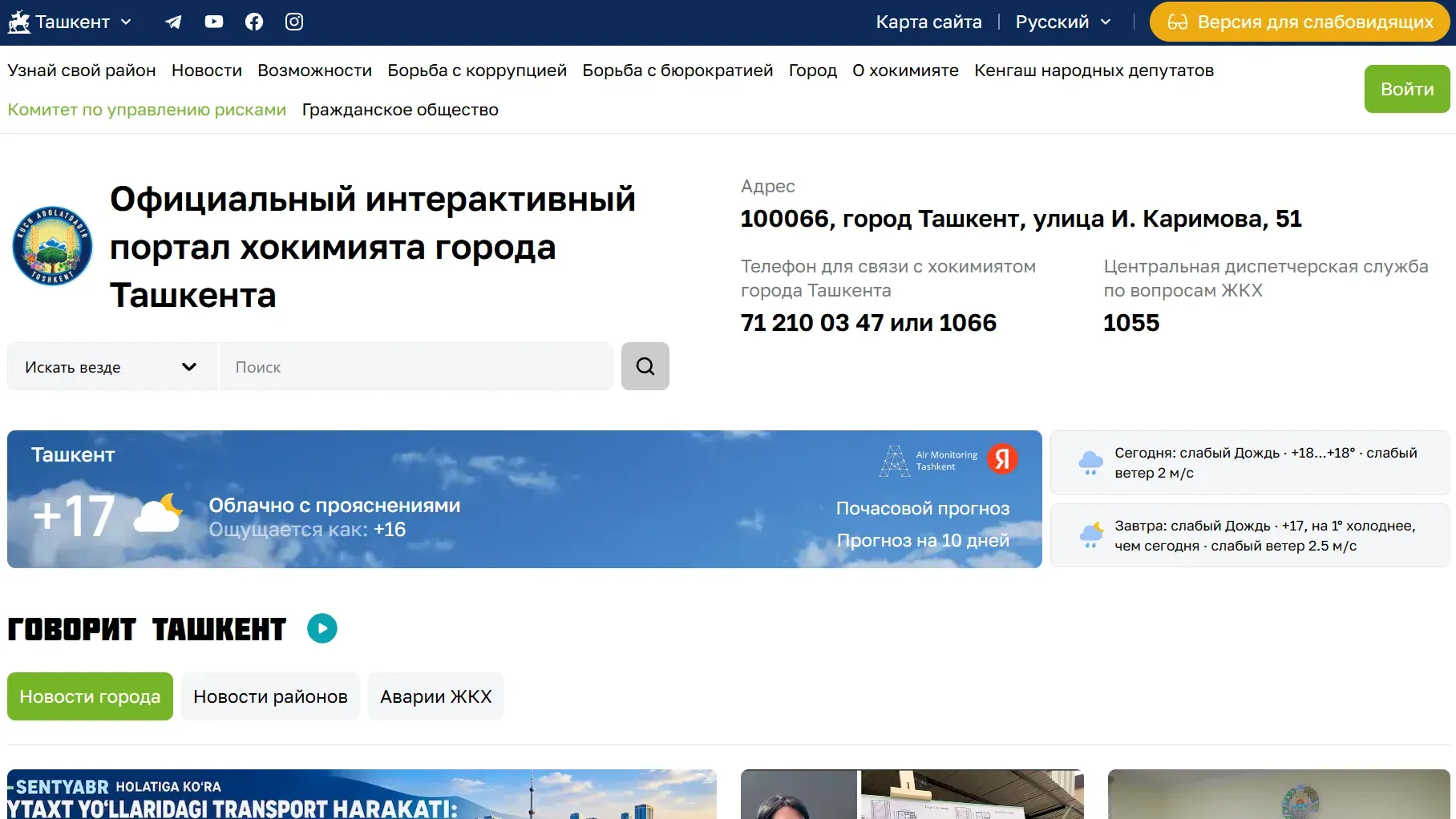The height and width of the screenshot is (819, 1456).
Task: Open the Возможности menu item
Action: point(315,71)
